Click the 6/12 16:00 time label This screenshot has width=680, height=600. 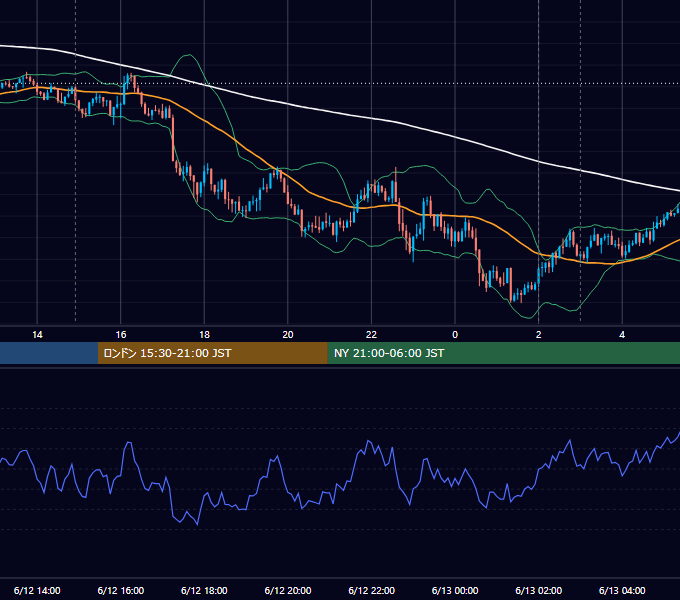coord(121,590)
